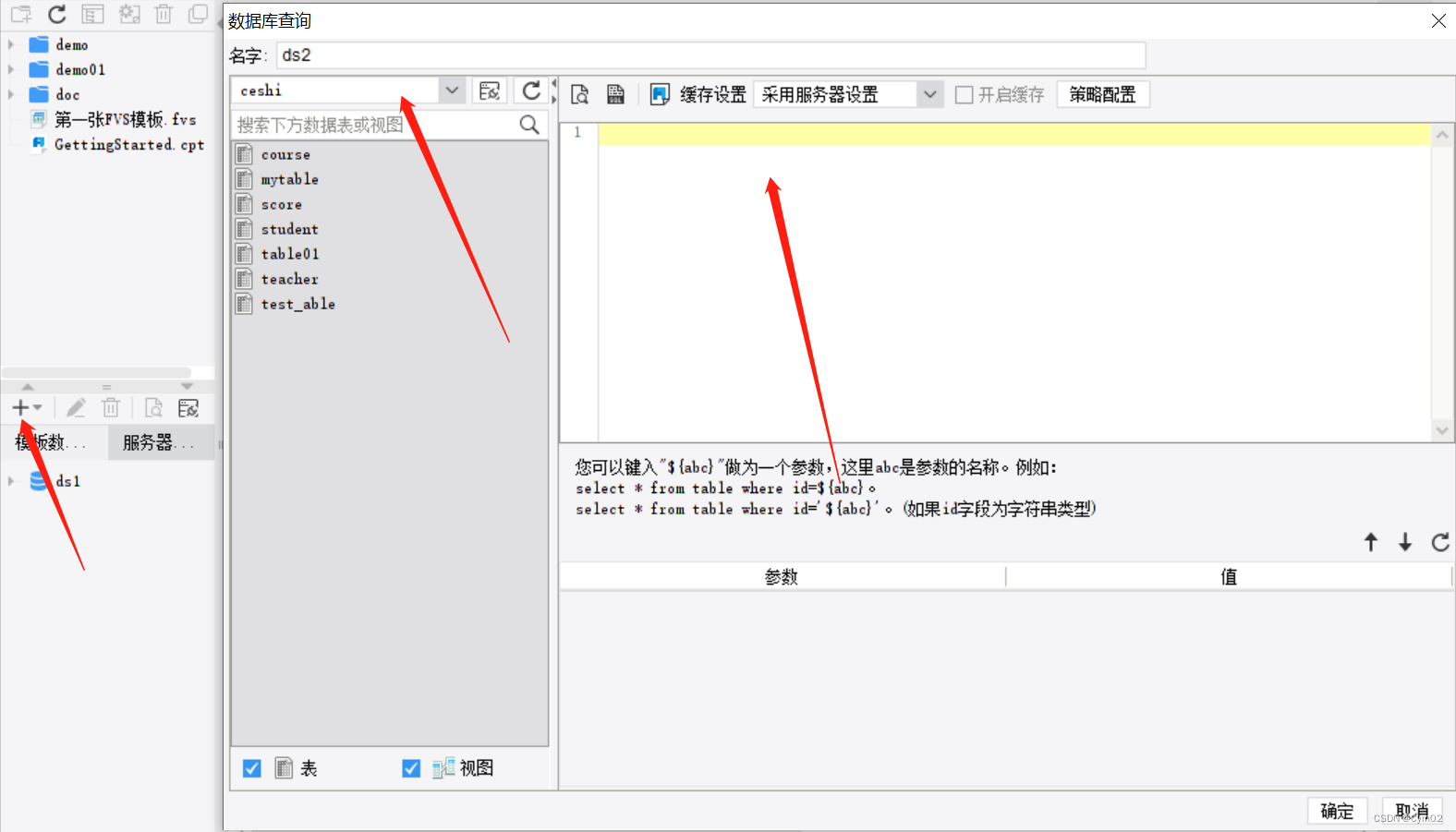Click the ds1 database icon

[39, 481]
